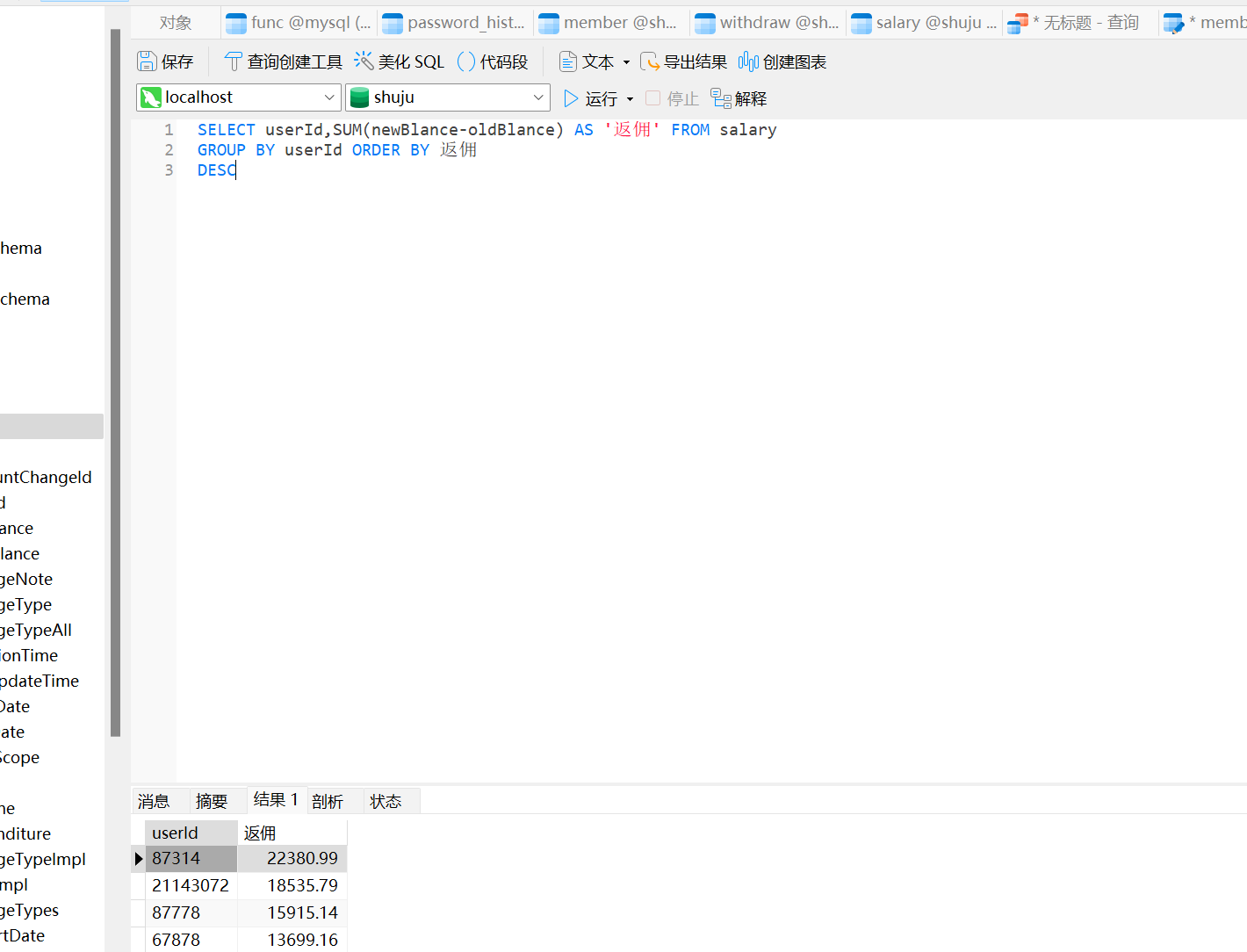The height and width of the screenshot is (952, 1247).
Task: Click Beautify SQL (美化 SQL) wand icon
Action: tap(364, 61)
